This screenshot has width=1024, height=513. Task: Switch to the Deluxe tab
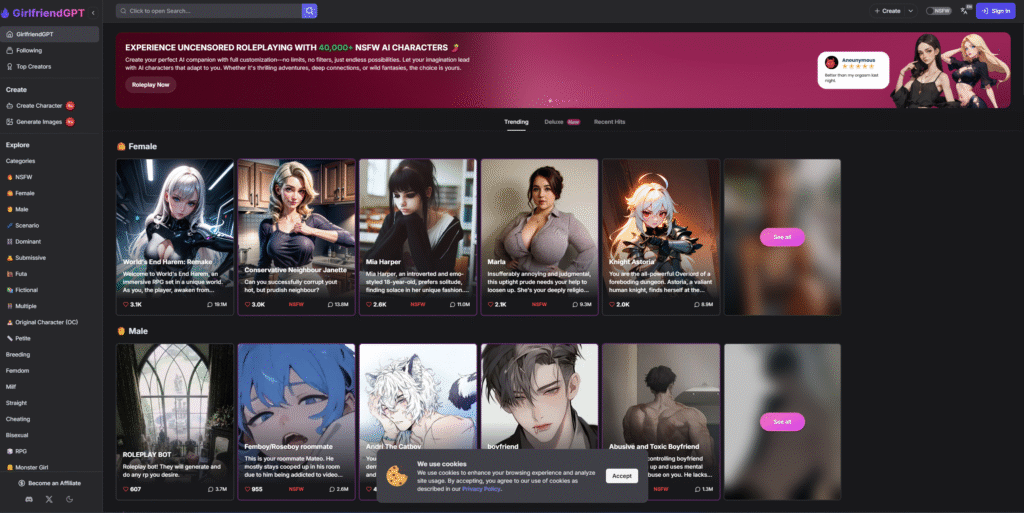(x=562, y=122)
